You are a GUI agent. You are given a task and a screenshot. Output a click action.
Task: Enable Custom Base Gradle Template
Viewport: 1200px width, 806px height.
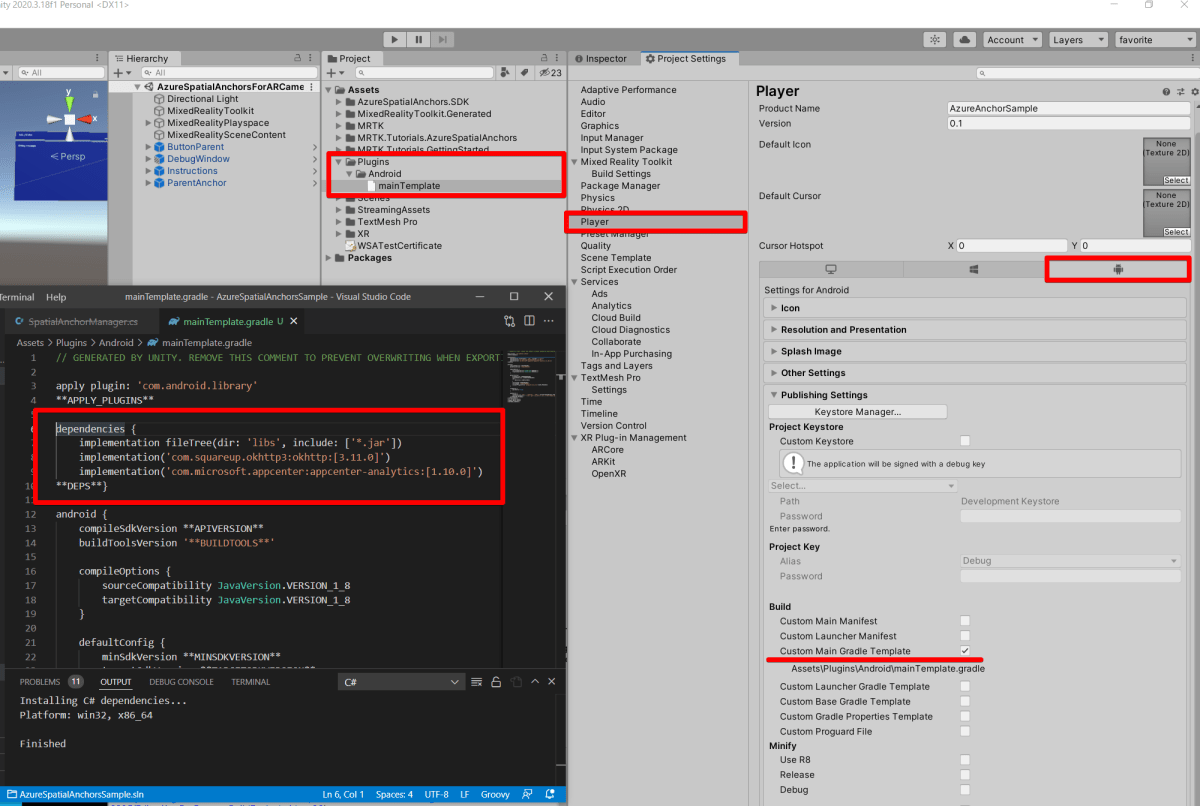(965, 701)
